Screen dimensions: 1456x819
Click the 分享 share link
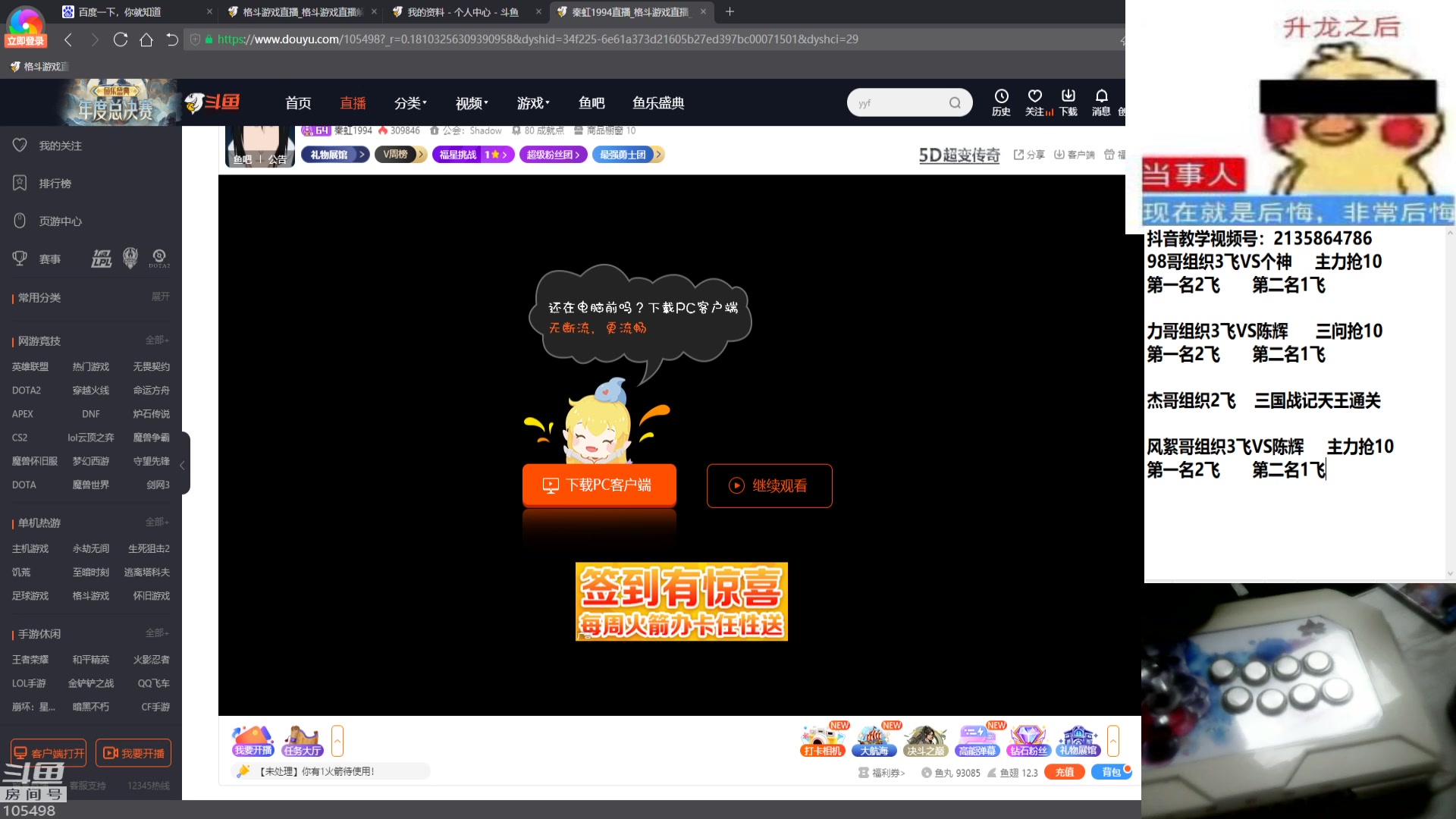pos(1029,155)
